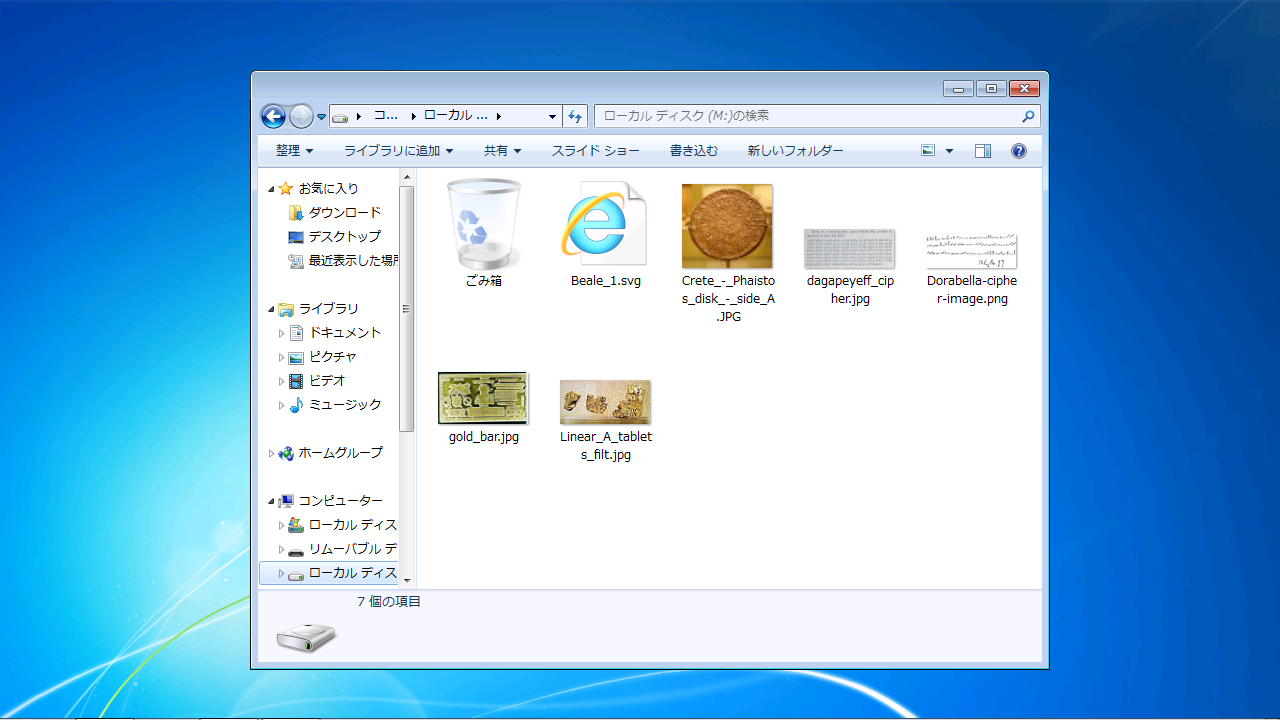The width and height of the screenshot is (1280, 720).
Task: Click the ライブラリ tree label
Action: pos(328,308)
